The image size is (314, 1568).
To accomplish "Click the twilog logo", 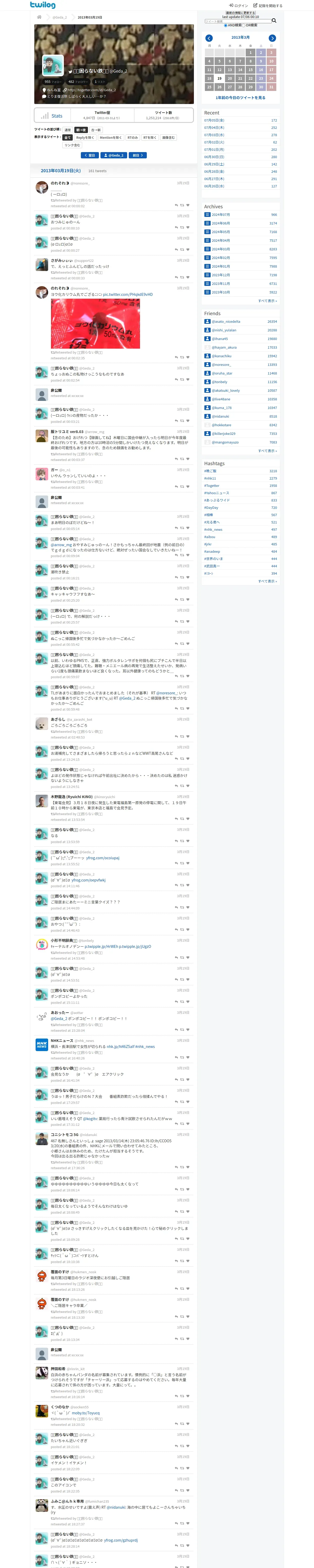I will pyautogui.click(x=43, y=5).
